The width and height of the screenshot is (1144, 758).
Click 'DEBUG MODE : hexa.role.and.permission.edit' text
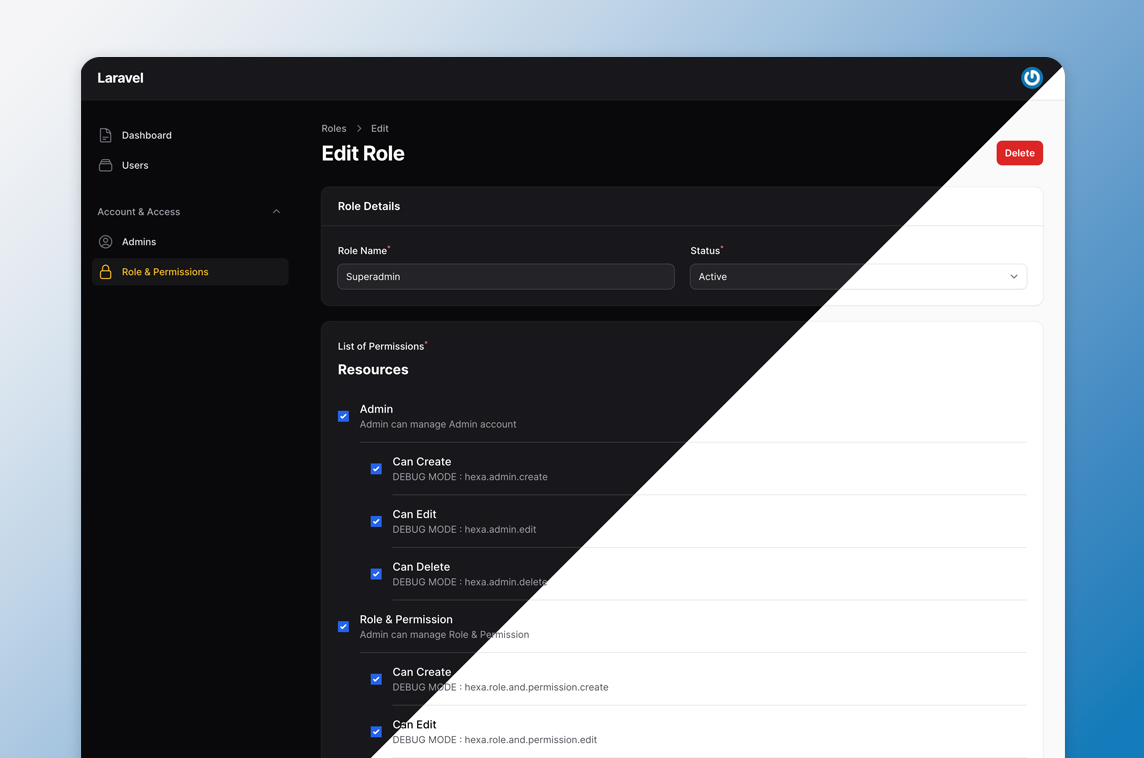495,740
